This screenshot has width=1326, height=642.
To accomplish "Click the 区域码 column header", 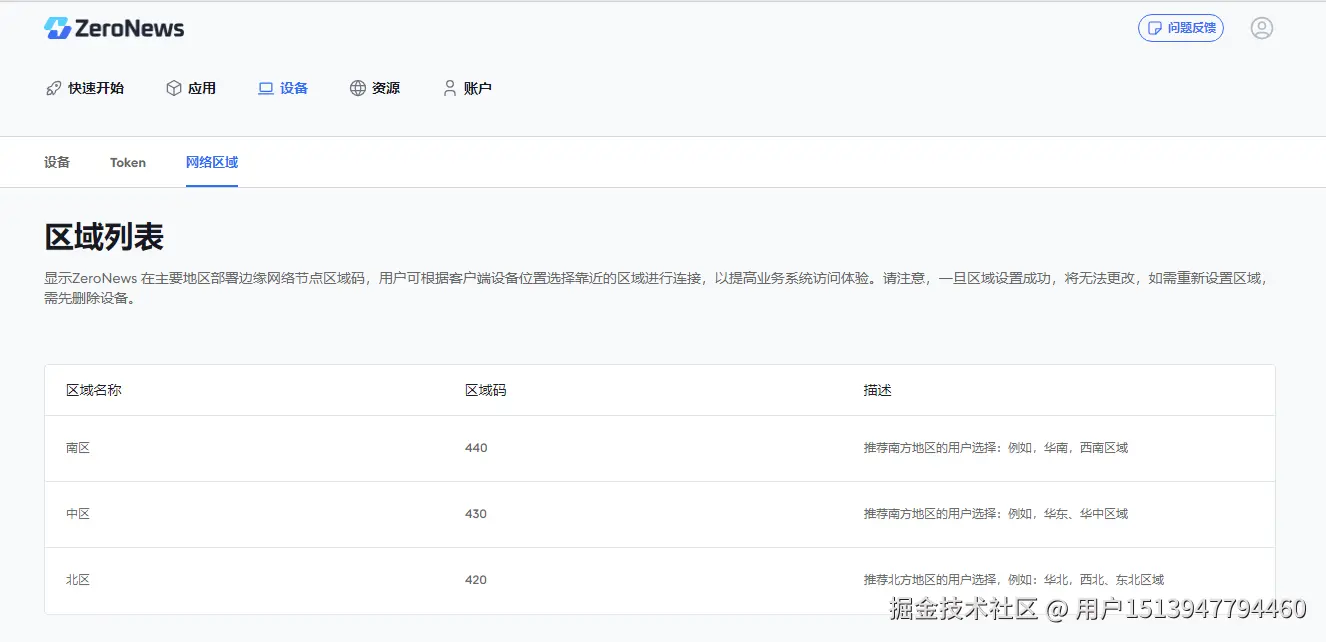I will click(486, 390).
